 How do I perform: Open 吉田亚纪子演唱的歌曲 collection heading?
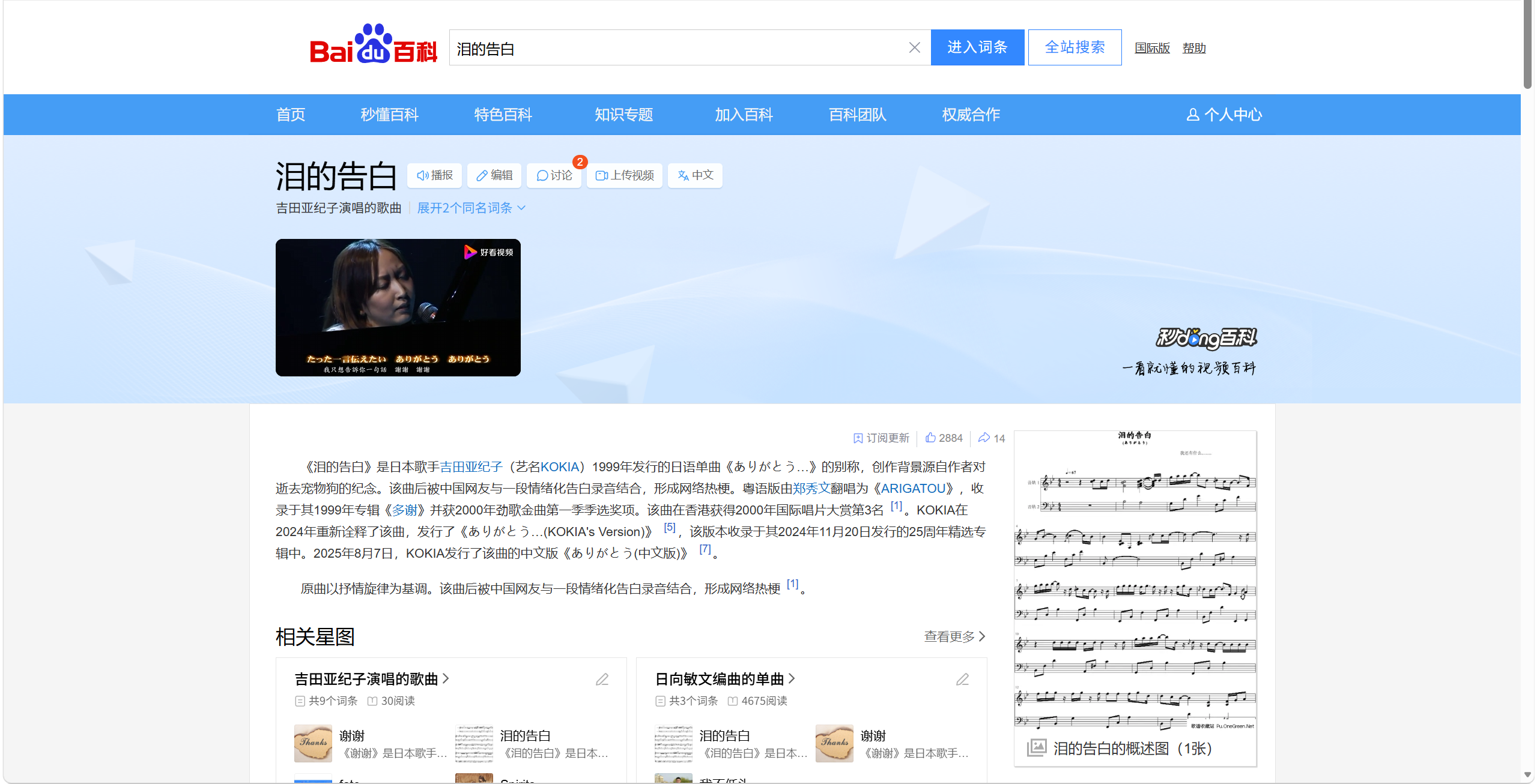pyautogui.click(x=372, y=679)
